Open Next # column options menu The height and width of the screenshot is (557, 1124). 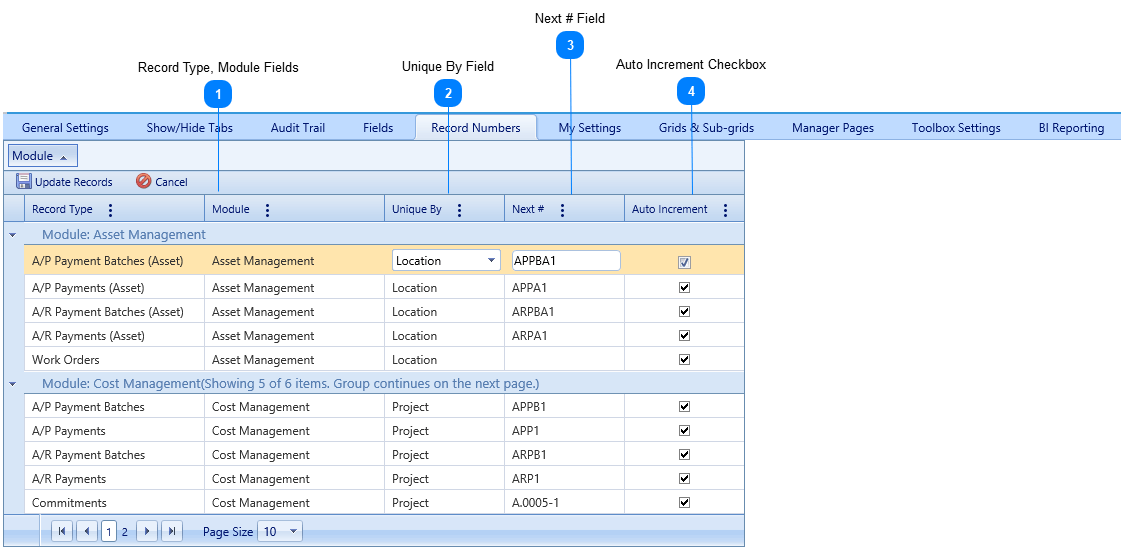[x=562, y=210]
